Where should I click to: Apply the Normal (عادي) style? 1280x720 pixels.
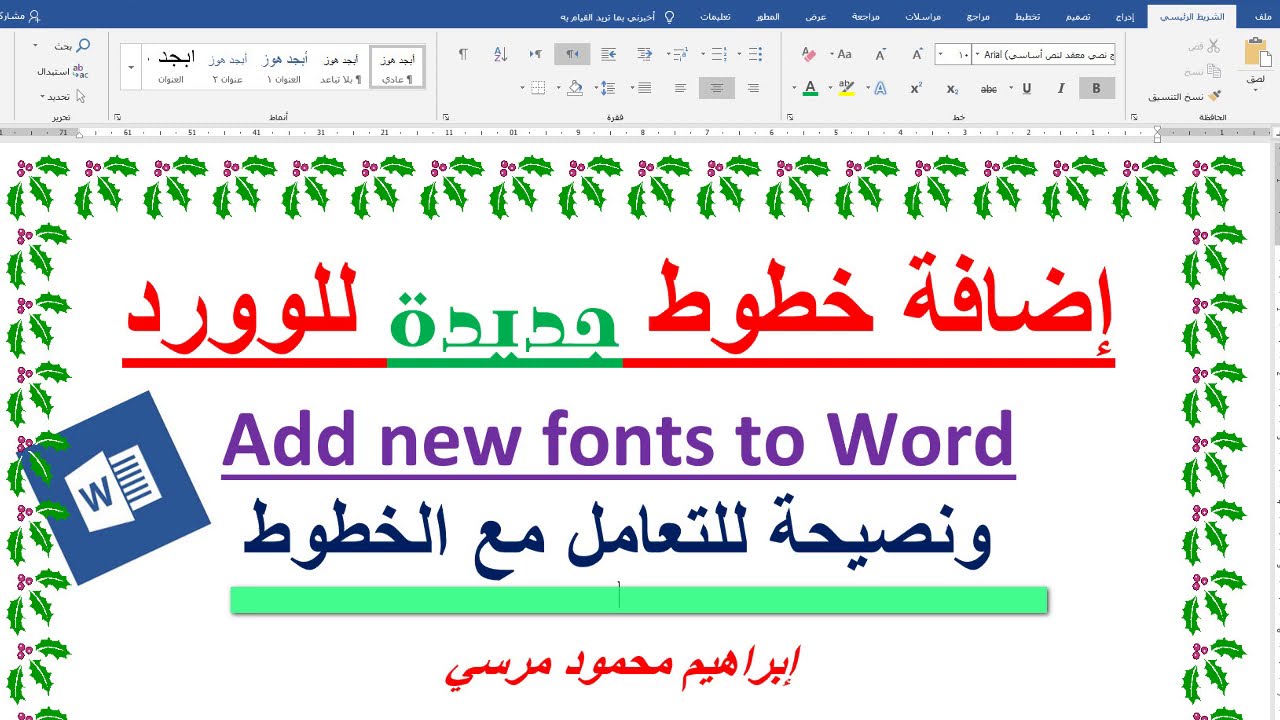point(396,67)
